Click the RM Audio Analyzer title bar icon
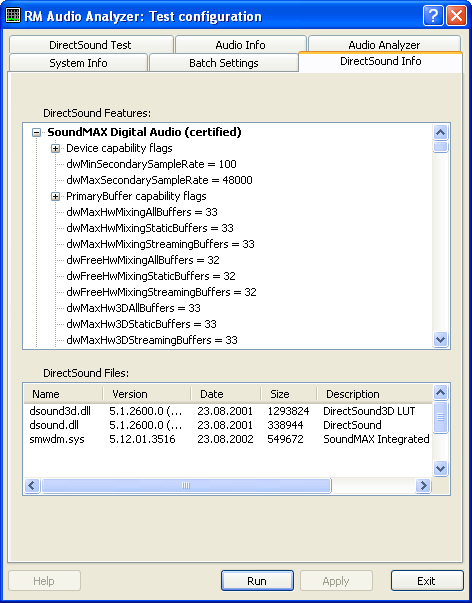 pyautogui.click(x=13, y=16)
